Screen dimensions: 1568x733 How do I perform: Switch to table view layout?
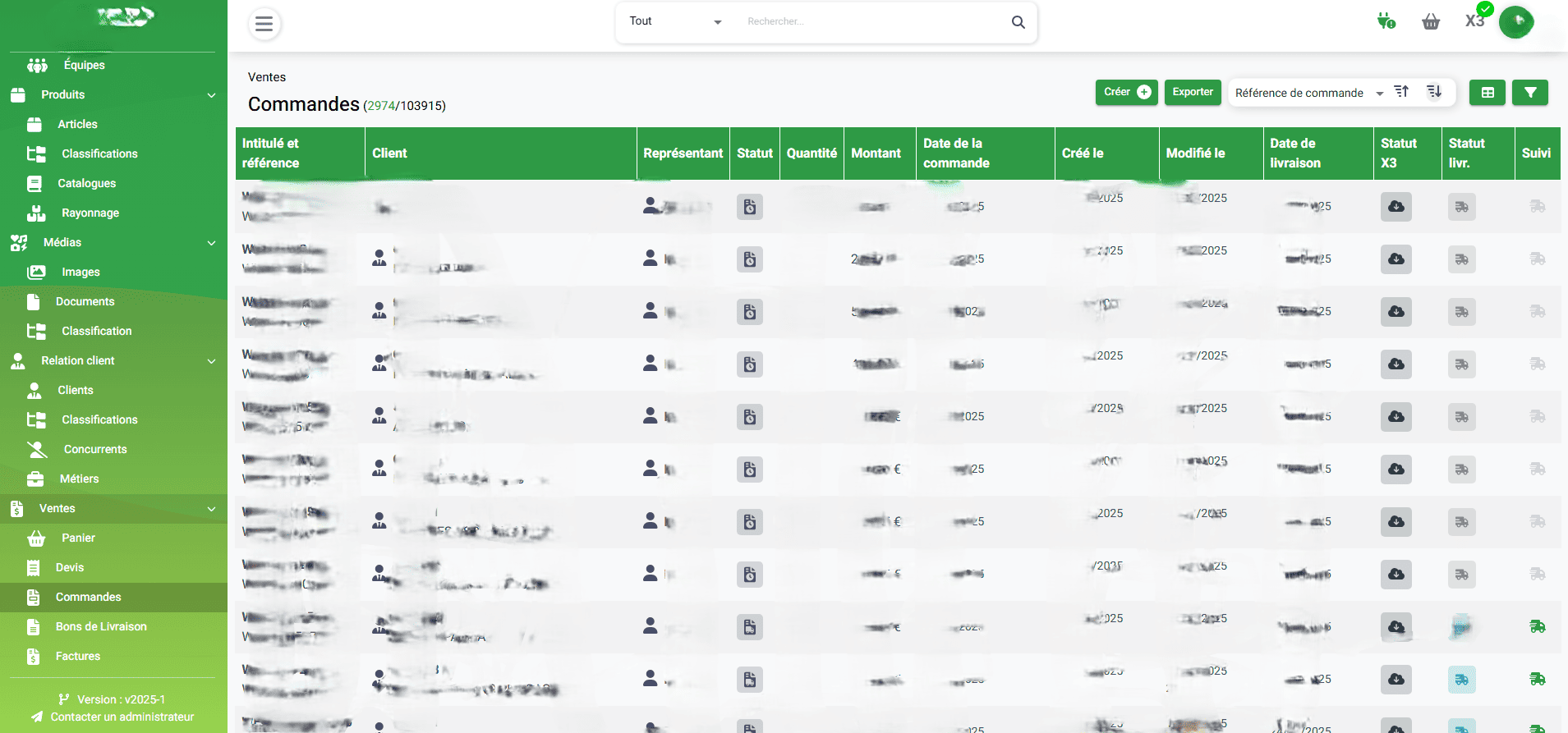(x=1488, y=93)
